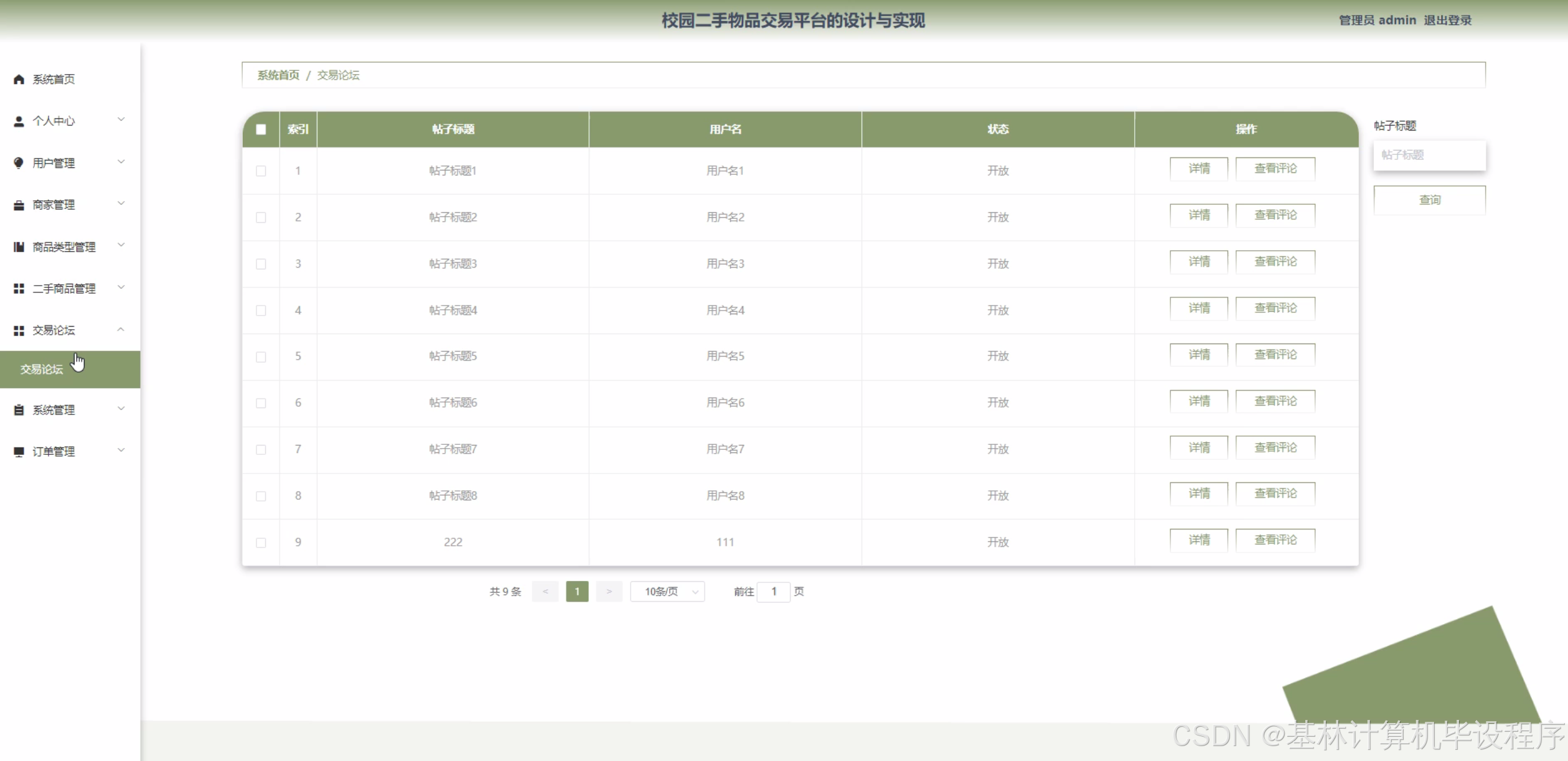Click 详情 button for 帖子标题3
The width and height of the screenshot is (1568, 761).
pyautogui.click(x=1199, y=262)
